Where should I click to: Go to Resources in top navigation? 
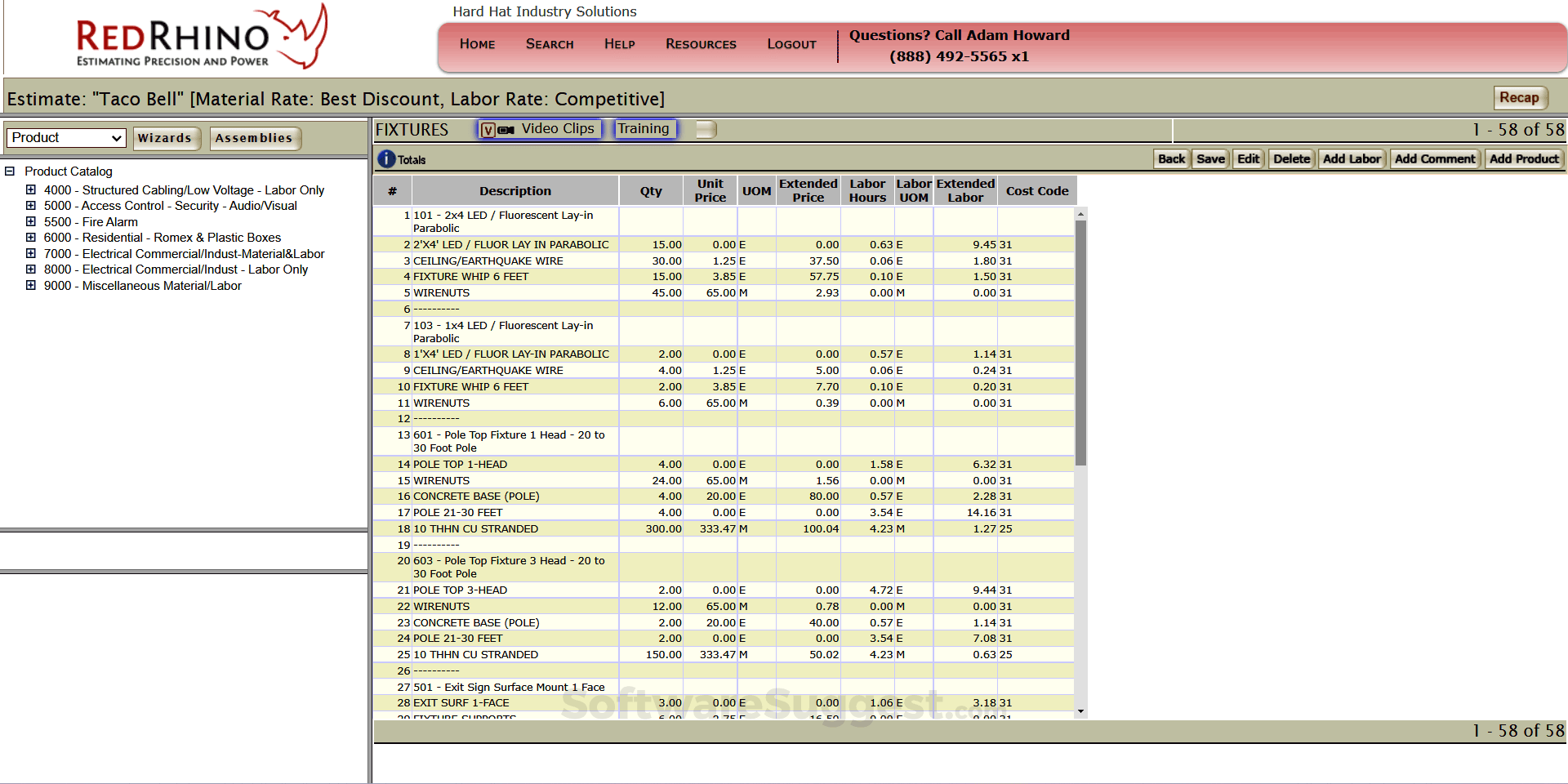click(x=700, y=44)
